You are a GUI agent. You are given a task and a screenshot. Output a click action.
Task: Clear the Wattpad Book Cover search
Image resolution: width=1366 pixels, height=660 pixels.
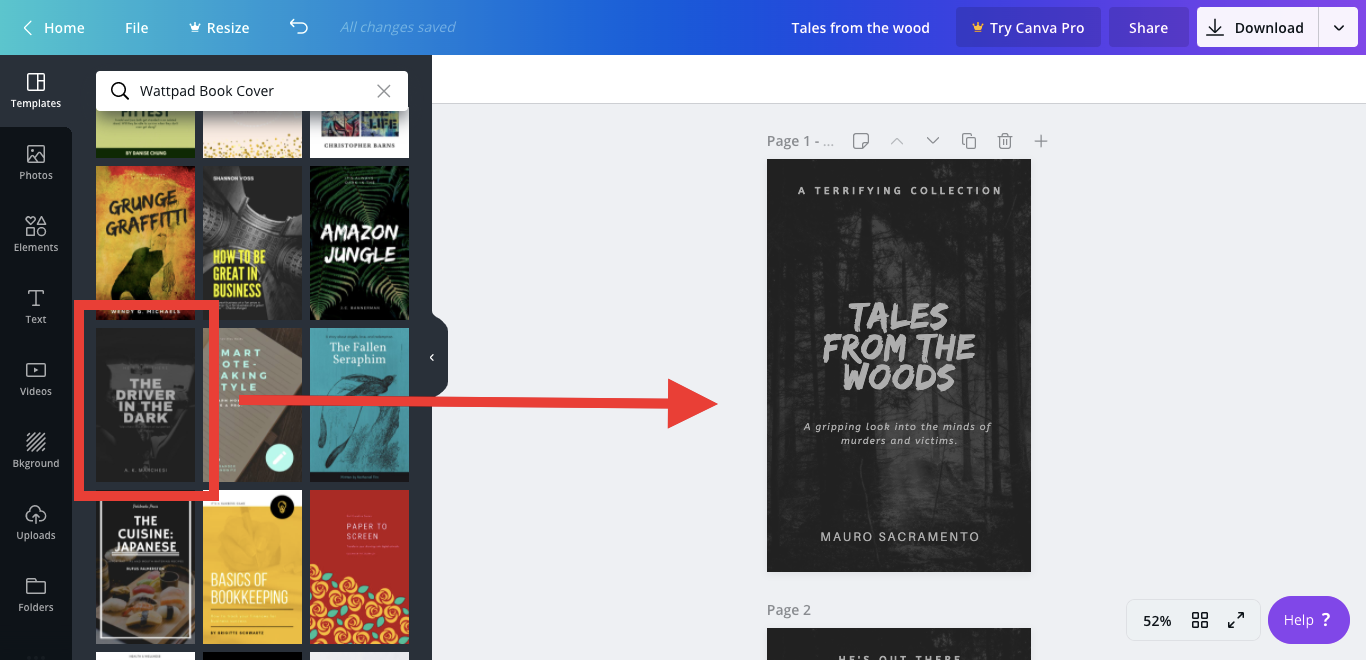click(383, 91)
